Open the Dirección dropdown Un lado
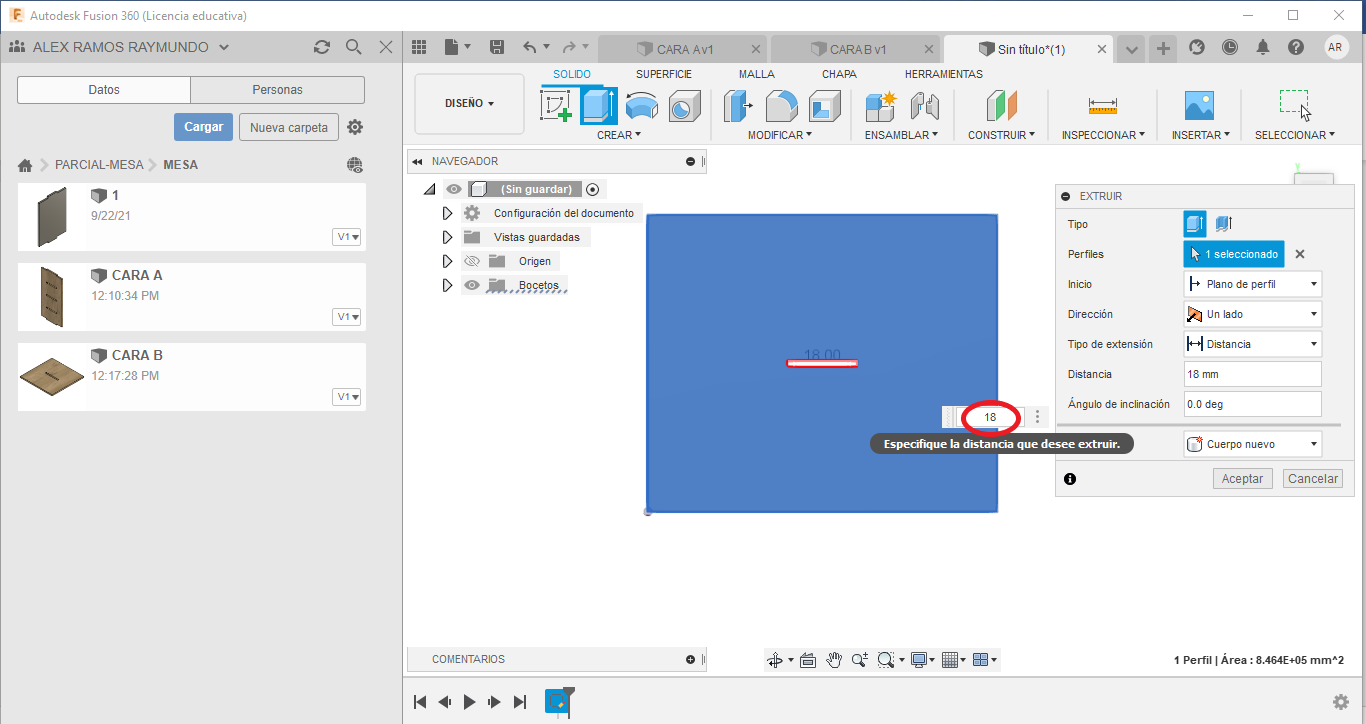The height and width of the screenshot is (724, 1366). [1252, 314]
